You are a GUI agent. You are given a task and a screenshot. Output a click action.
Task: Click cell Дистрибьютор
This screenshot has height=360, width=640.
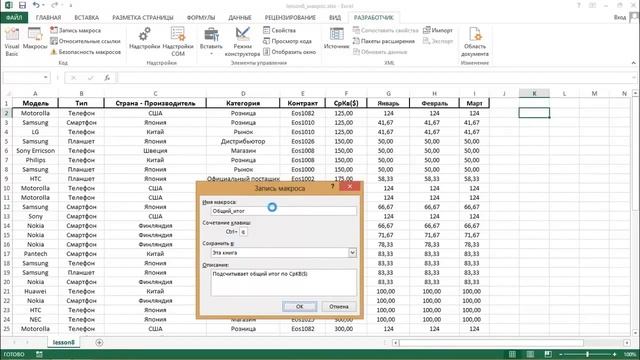point(243,141)
